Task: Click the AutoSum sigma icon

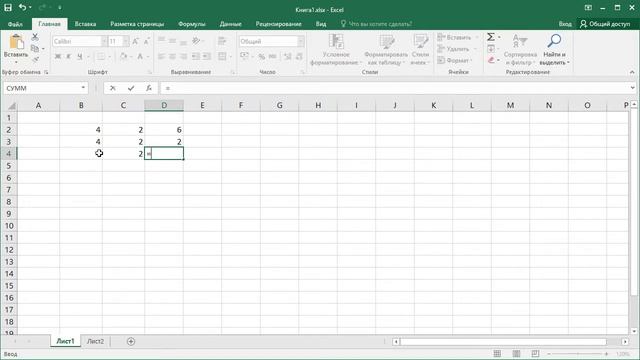Action: coord(491,38)
